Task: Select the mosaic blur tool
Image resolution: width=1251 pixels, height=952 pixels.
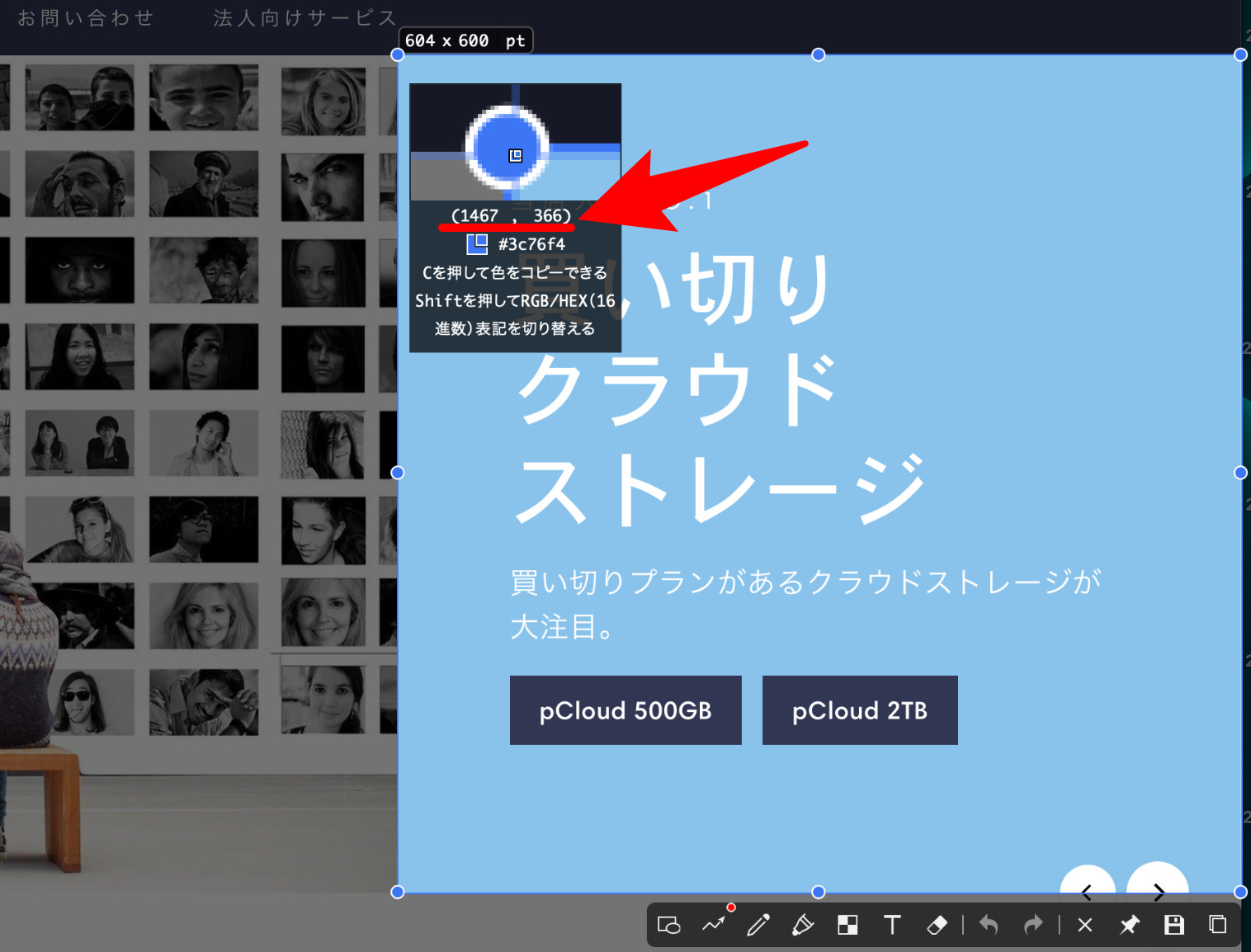Action: pos(847,925)
